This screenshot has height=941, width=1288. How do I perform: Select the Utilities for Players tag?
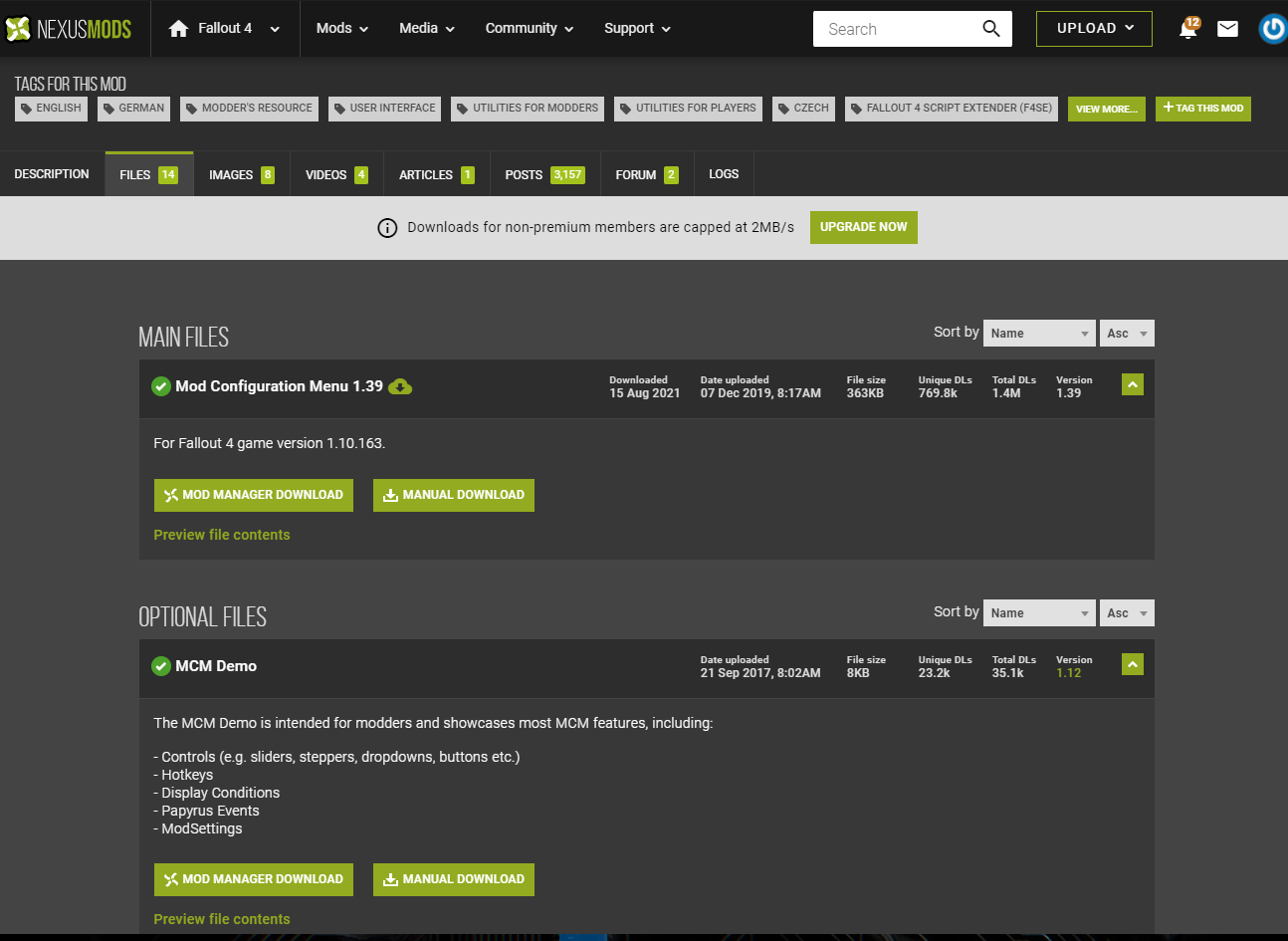(689, 109)
